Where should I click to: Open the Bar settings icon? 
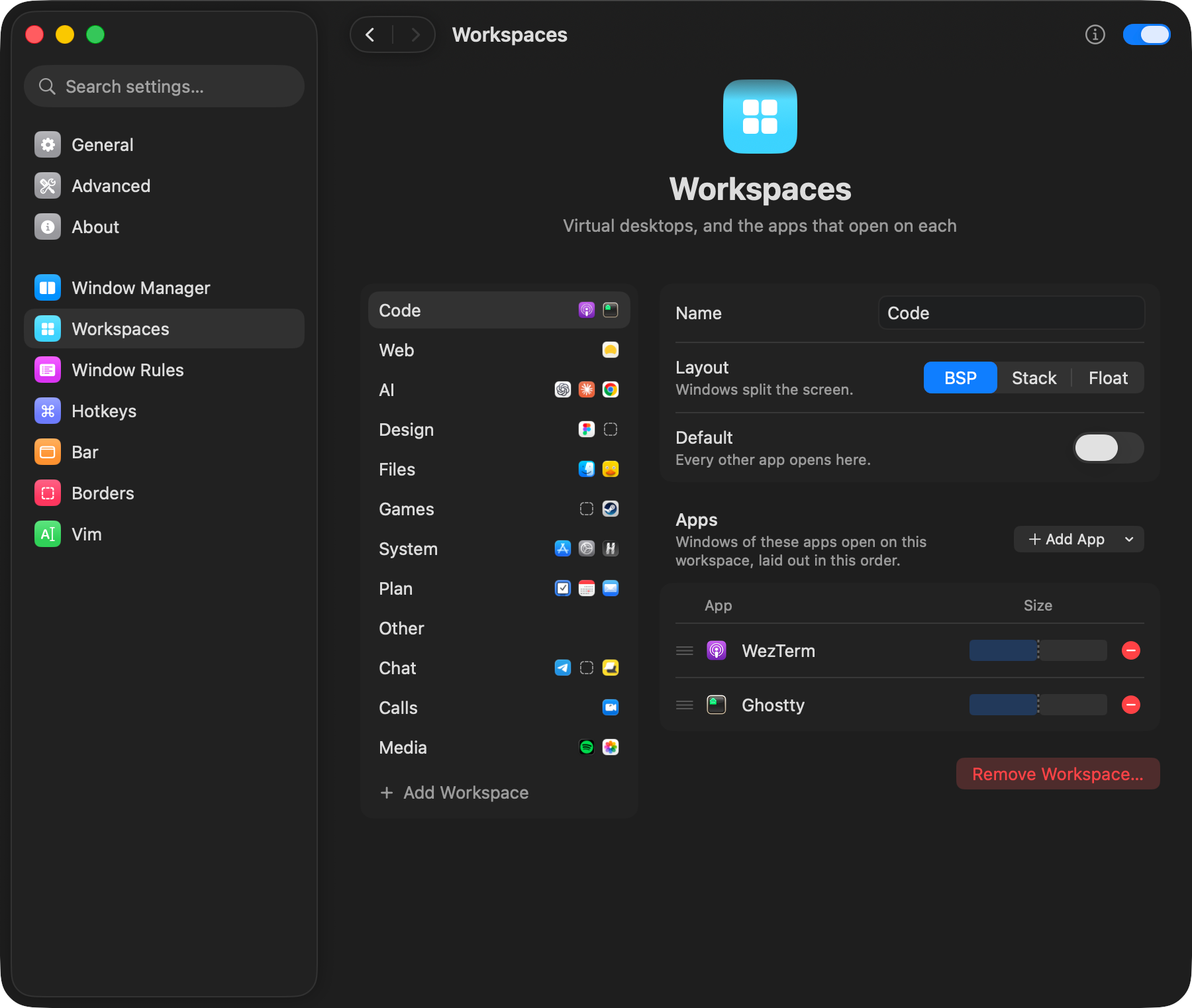point(48,452)
